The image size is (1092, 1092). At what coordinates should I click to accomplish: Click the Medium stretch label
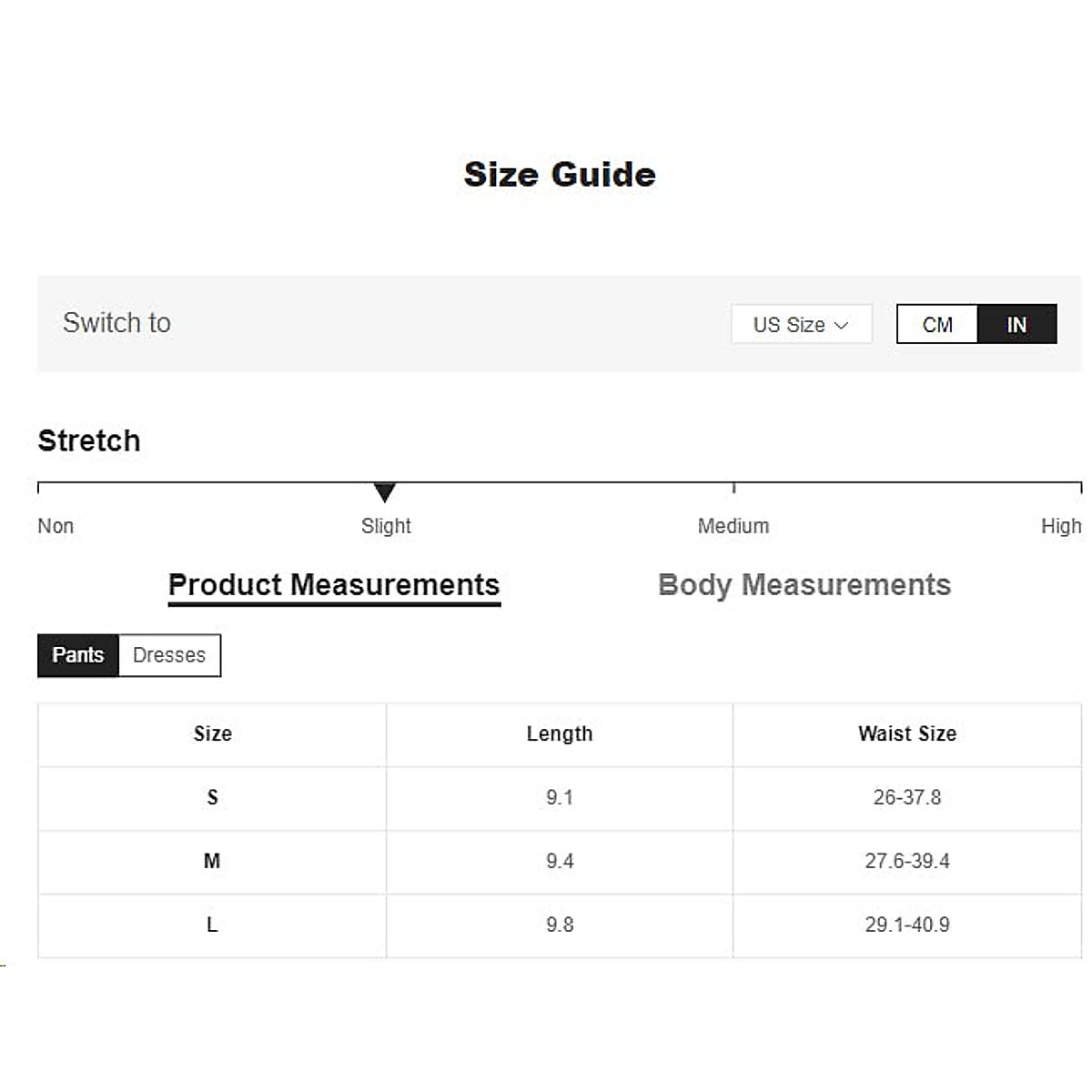coord(733,526)
